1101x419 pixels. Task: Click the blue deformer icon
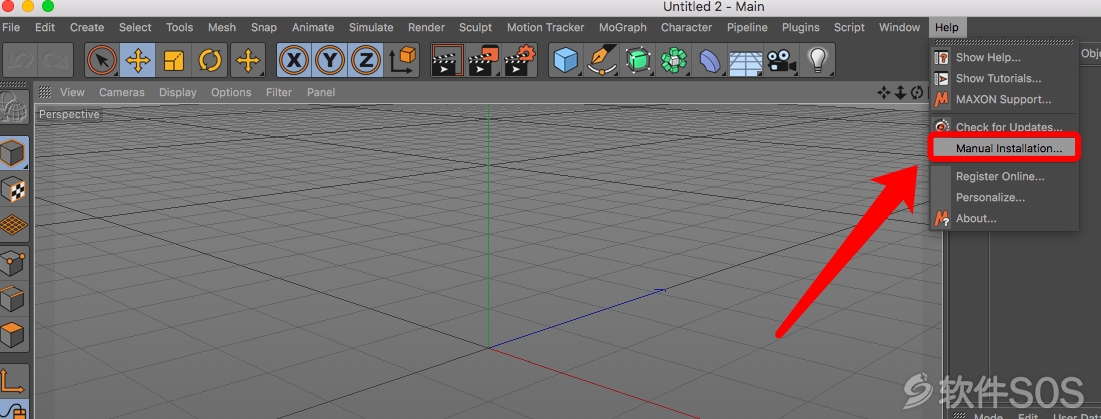coord(710,60)
